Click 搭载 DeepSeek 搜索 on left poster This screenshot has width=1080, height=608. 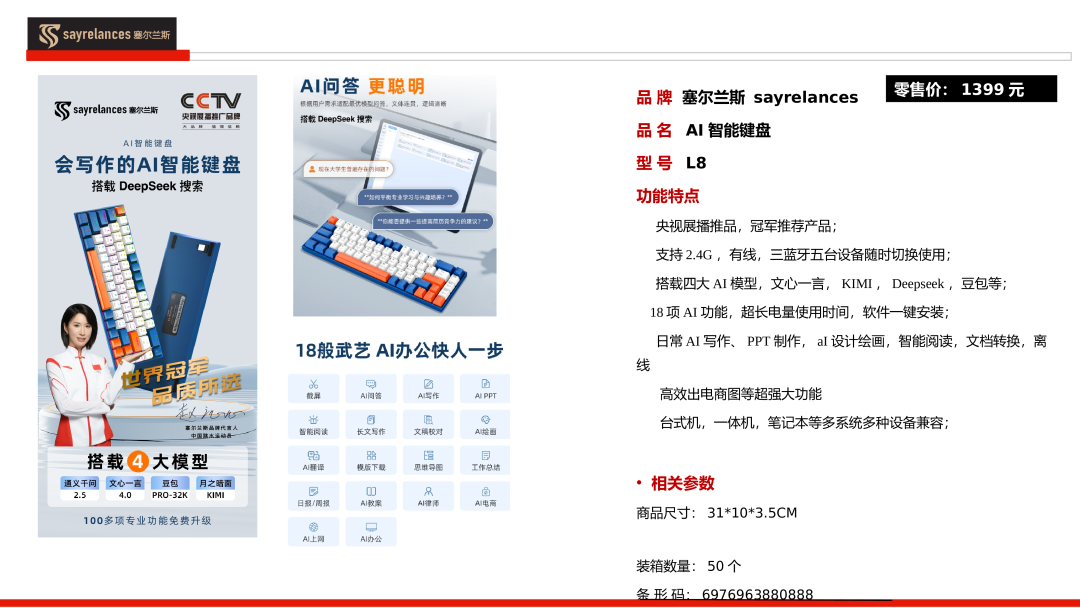[147, 186]
